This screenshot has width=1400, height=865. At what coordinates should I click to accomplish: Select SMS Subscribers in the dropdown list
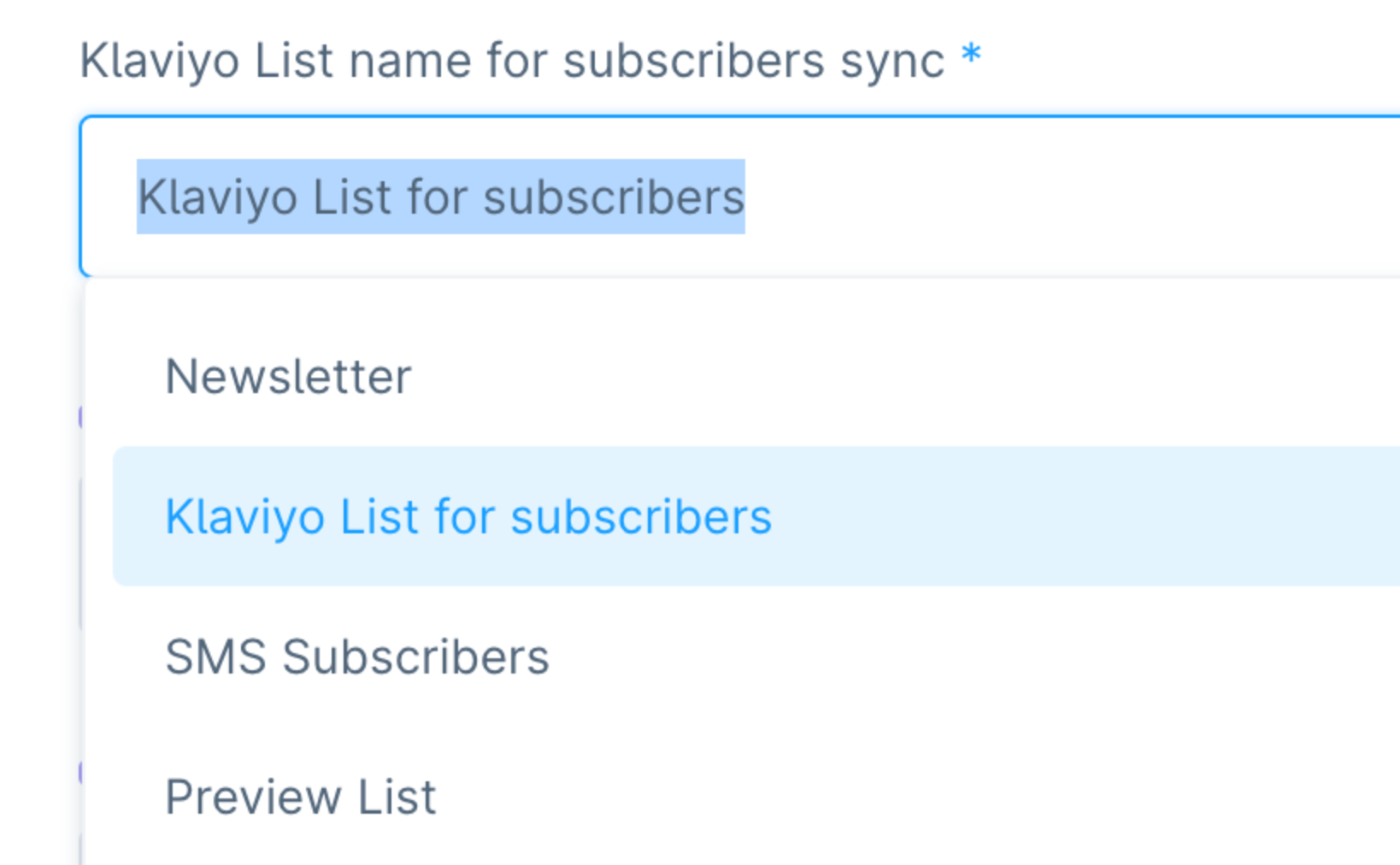point(356,657)
